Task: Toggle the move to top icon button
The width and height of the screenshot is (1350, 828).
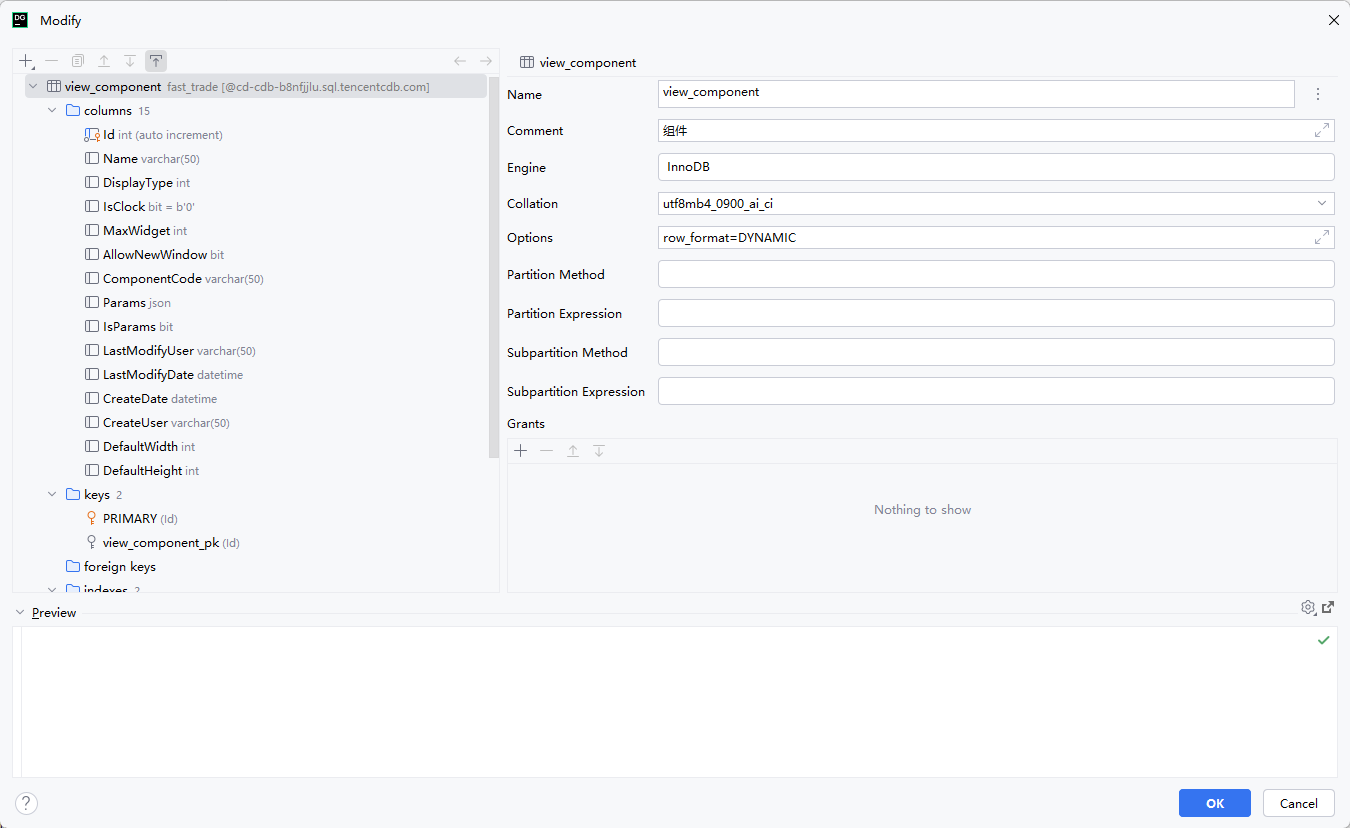Action: click(x=156, y=61)
